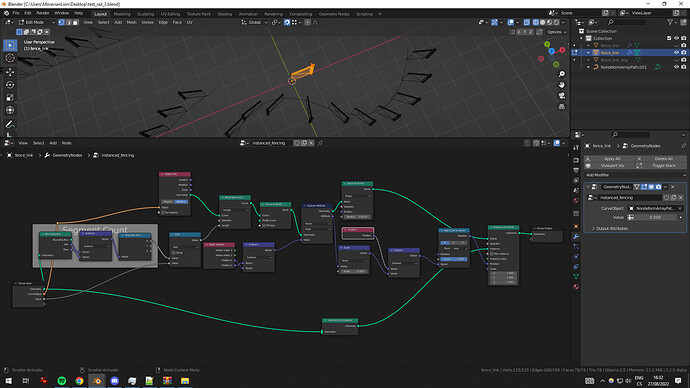Image resolution: width=690 pixels, height=388 pixels.
Task: Open the Render properties tab icon
Action: click(x=576, y=160)
